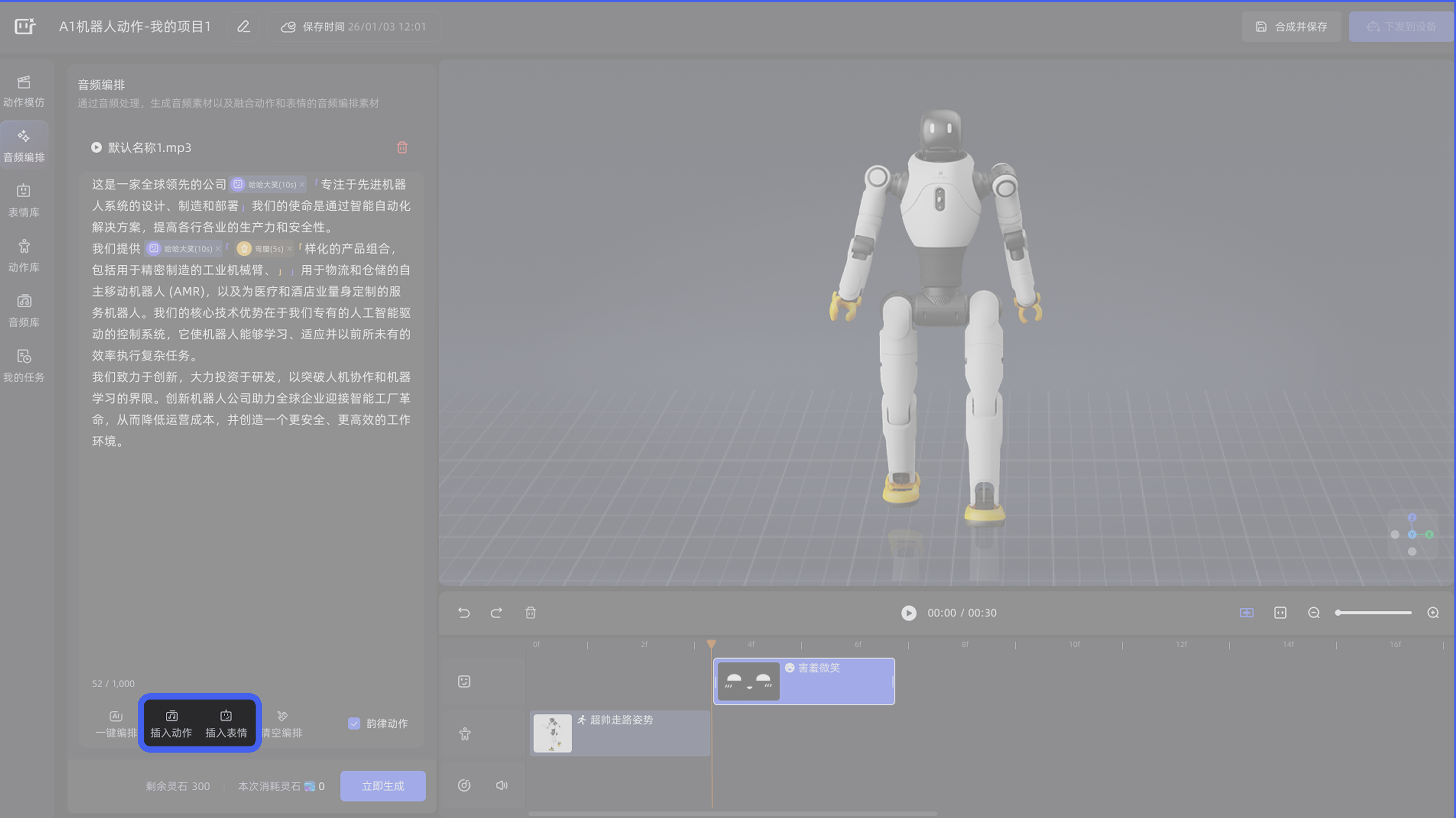Mute the audio track speaker icon

[501, 785]
